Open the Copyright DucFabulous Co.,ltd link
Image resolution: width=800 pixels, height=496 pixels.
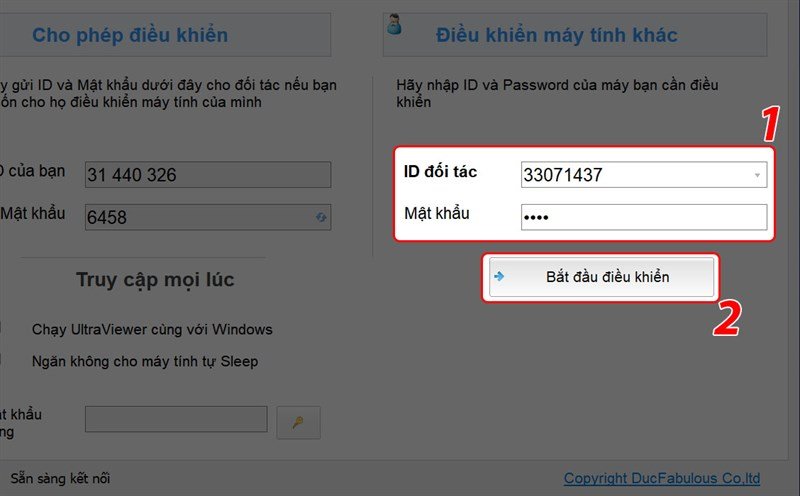coord(662,478)
